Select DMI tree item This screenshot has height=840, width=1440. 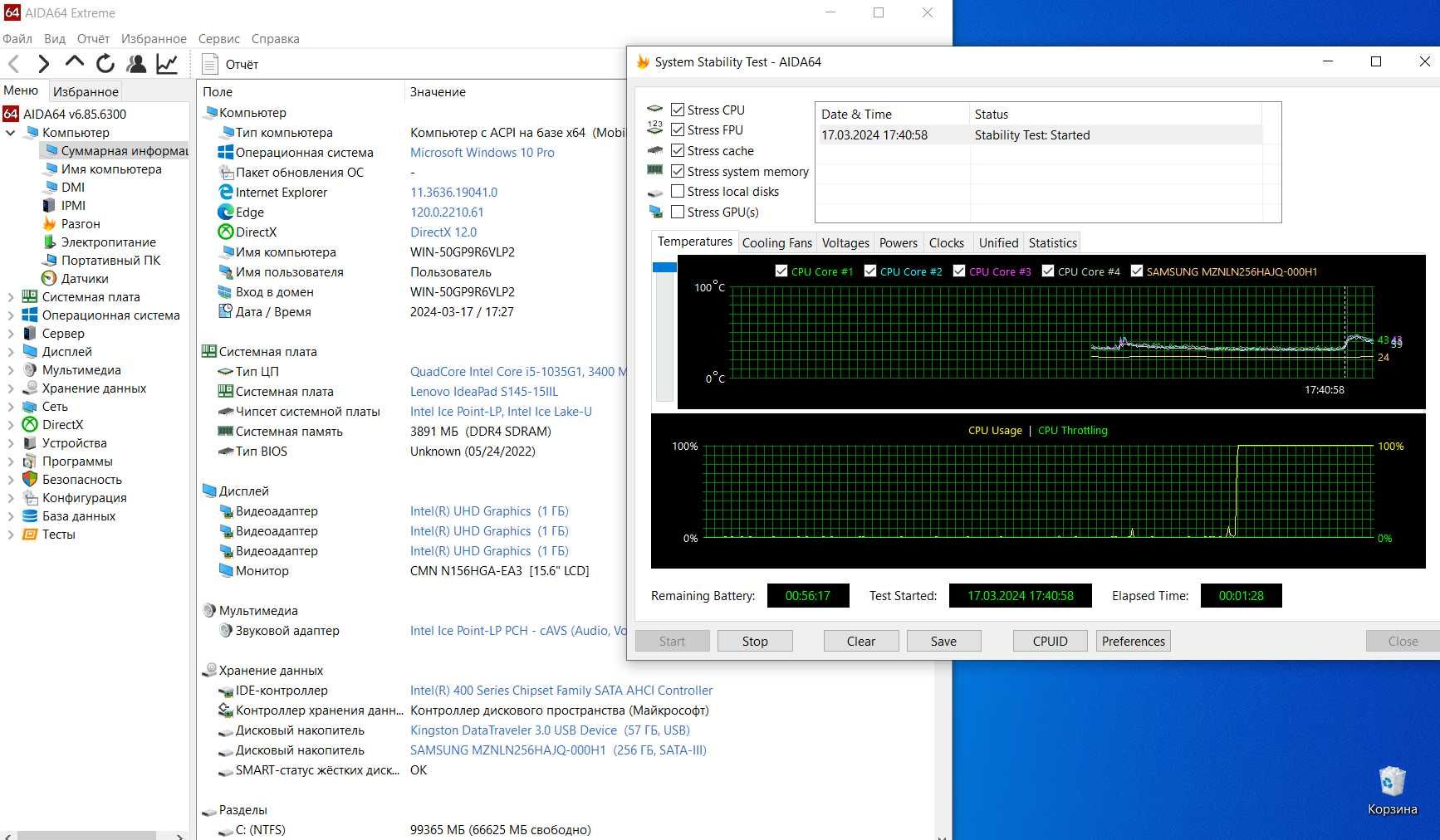click(73, 188)
